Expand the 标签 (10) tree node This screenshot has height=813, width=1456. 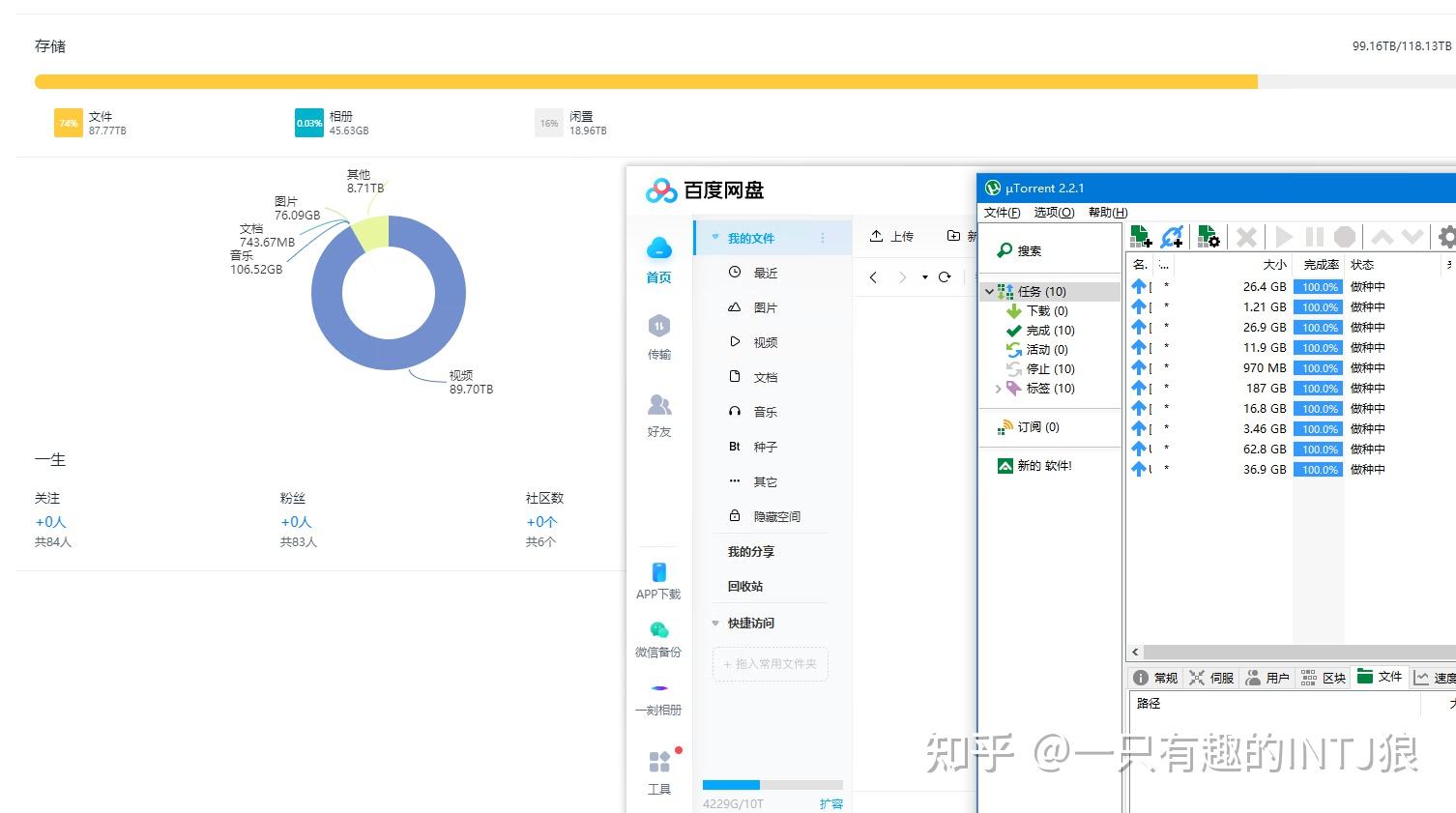pos(998,389)
